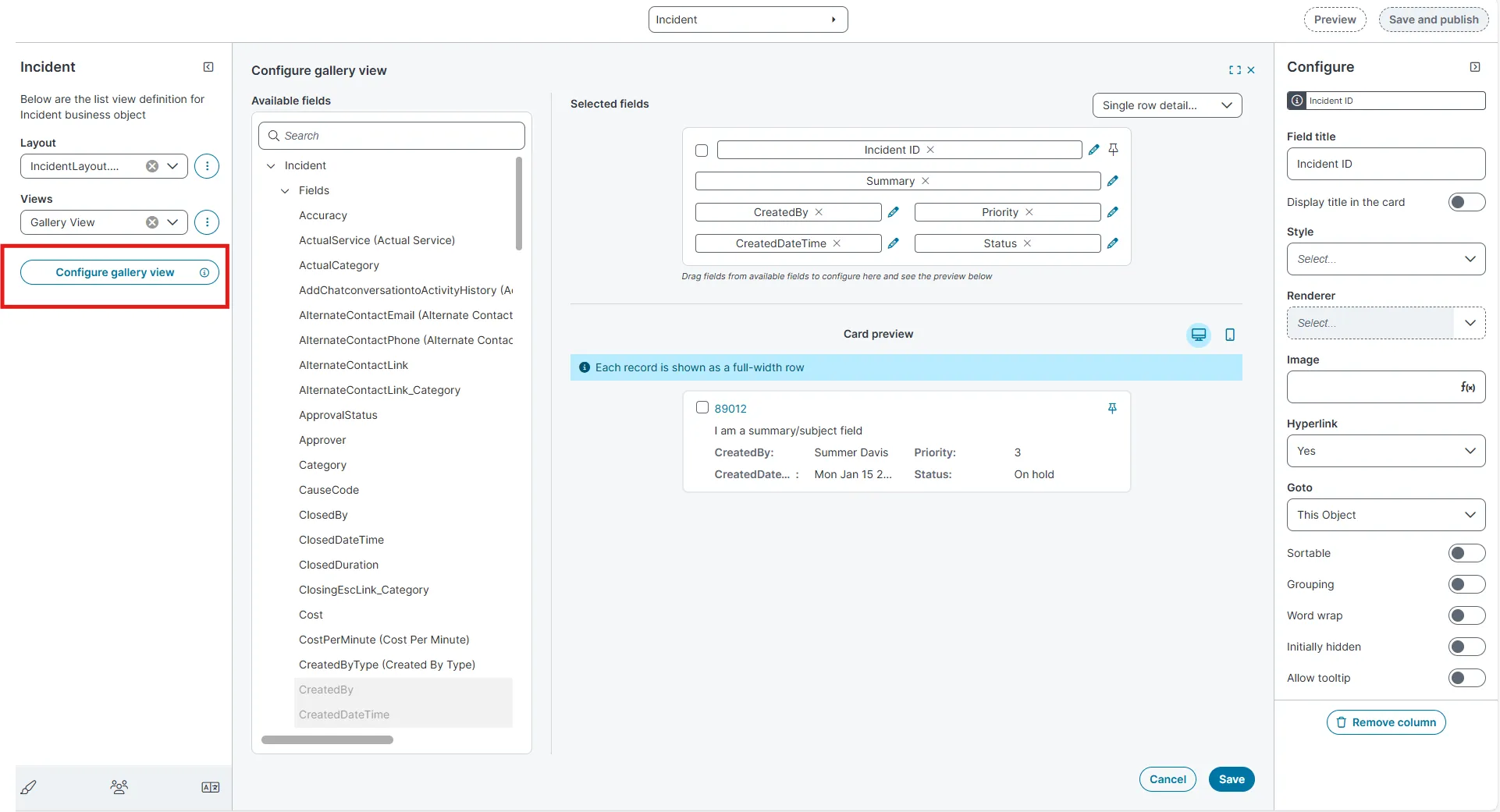Edit the Priority selected field
This screenshot has height=812, width=1500.
coord(1113,212)
